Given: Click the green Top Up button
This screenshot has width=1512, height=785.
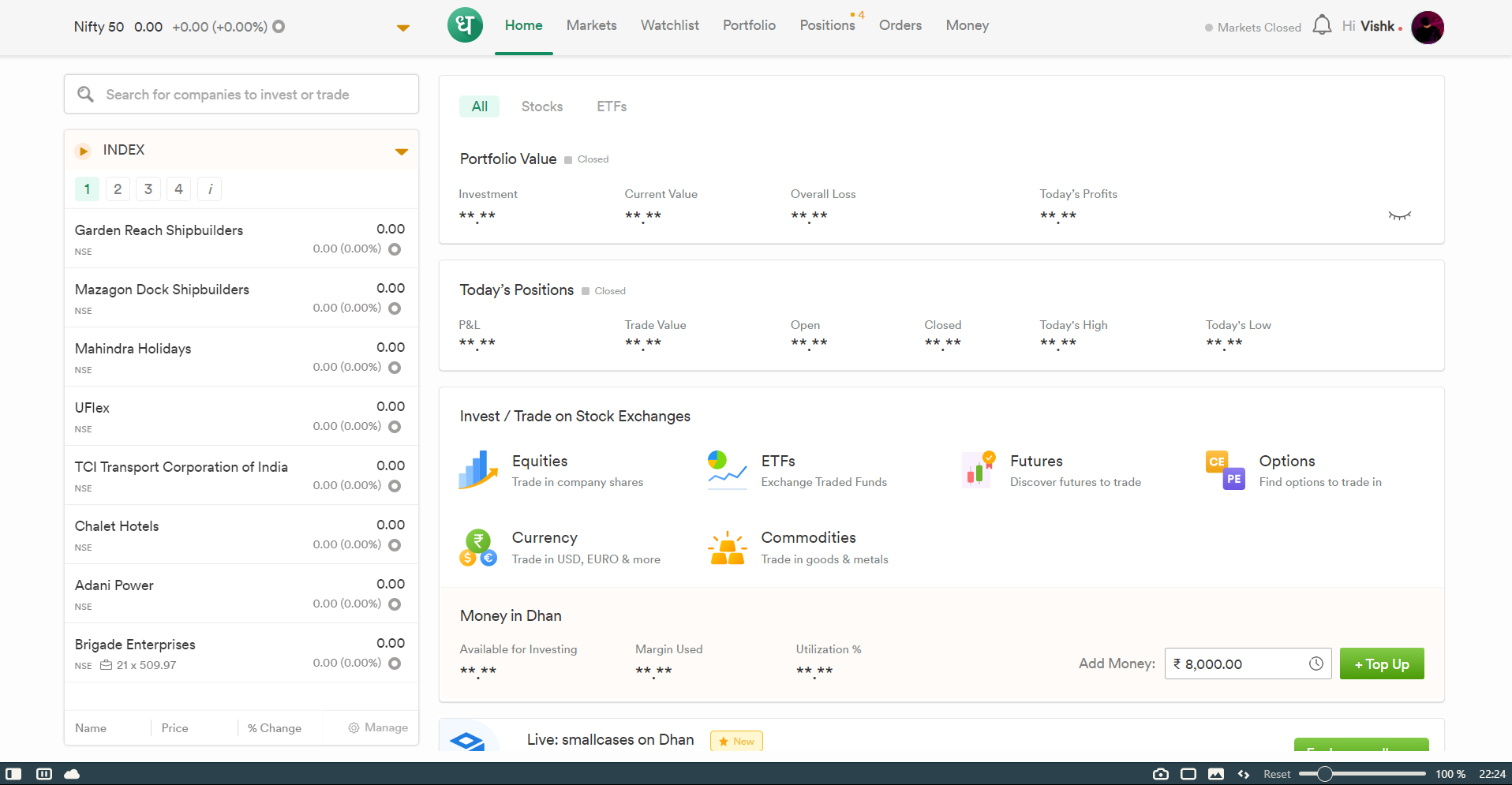Looking at the screenshot, I should [x=1382, y=664].
